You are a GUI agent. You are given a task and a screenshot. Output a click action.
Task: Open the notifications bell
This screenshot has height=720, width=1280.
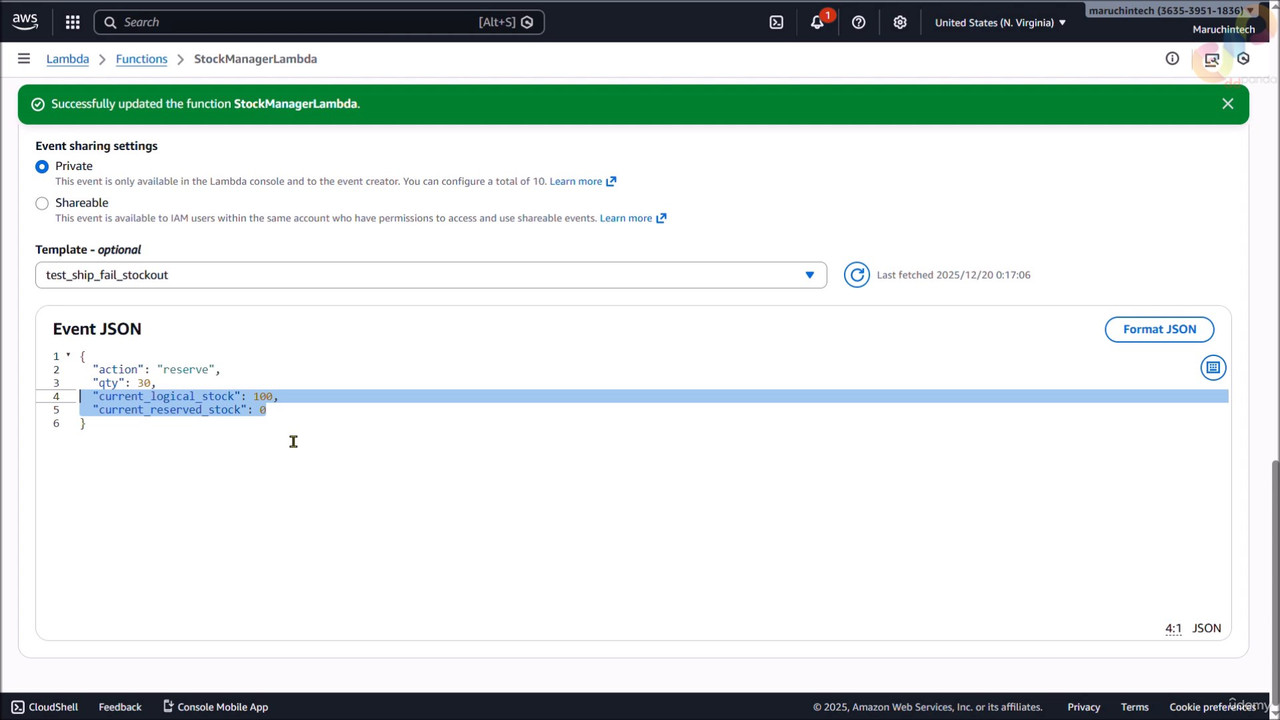(818, 22)
